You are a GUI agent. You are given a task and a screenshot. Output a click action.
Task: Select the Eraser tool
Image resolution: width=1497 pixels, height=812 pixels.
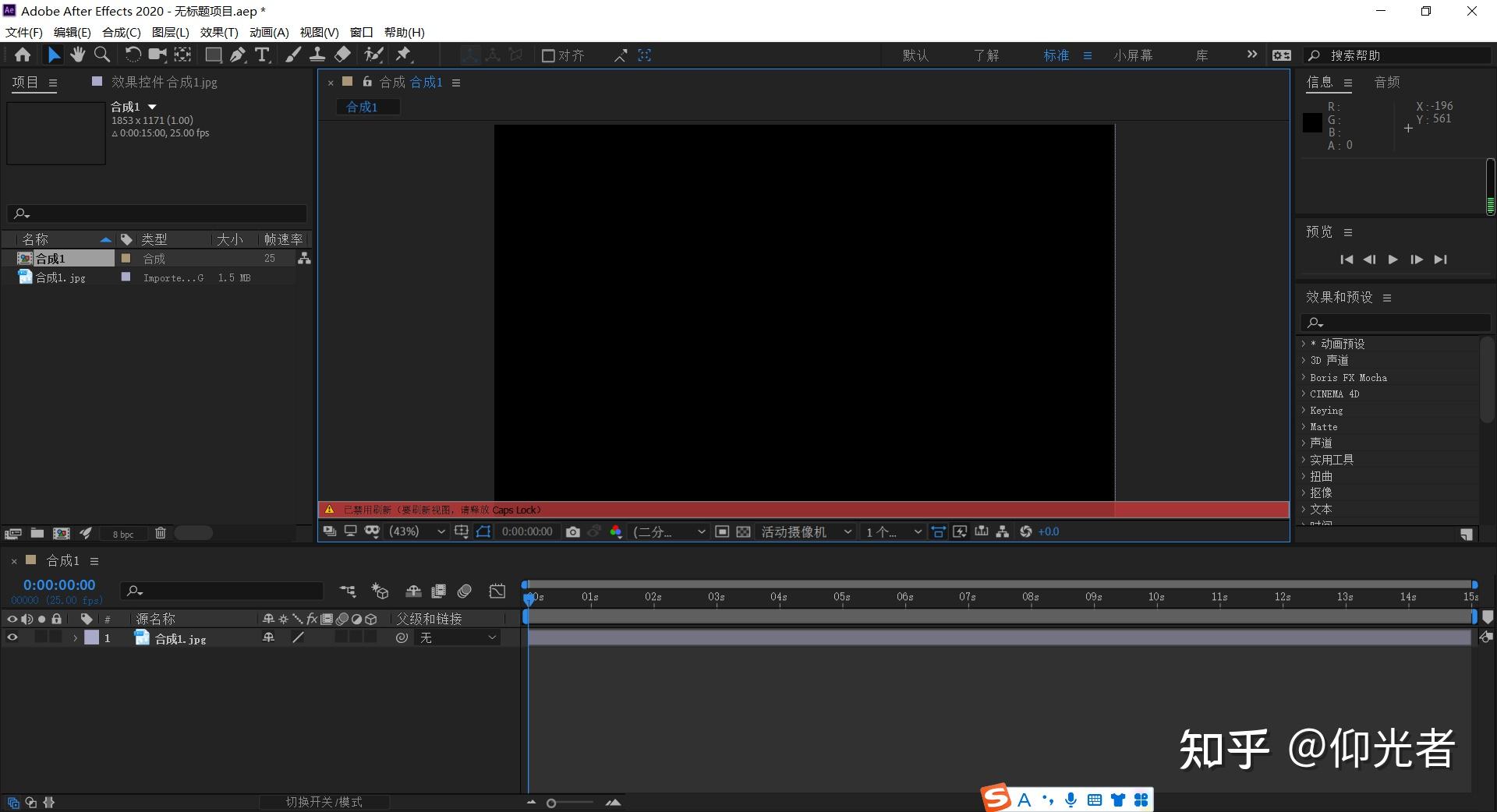[x=343, y=55]
